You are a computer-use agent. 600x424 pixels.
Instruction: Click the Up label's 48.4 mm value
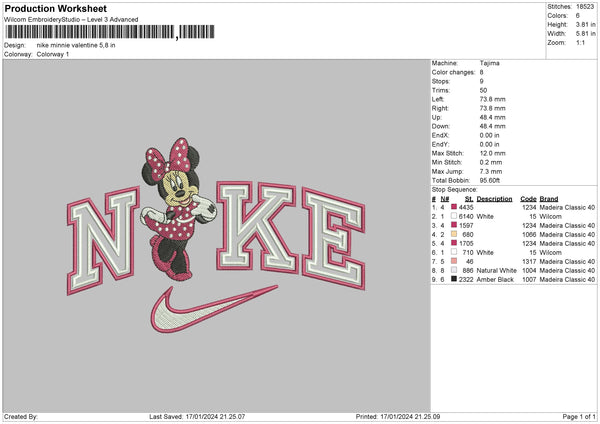(492, 117)
